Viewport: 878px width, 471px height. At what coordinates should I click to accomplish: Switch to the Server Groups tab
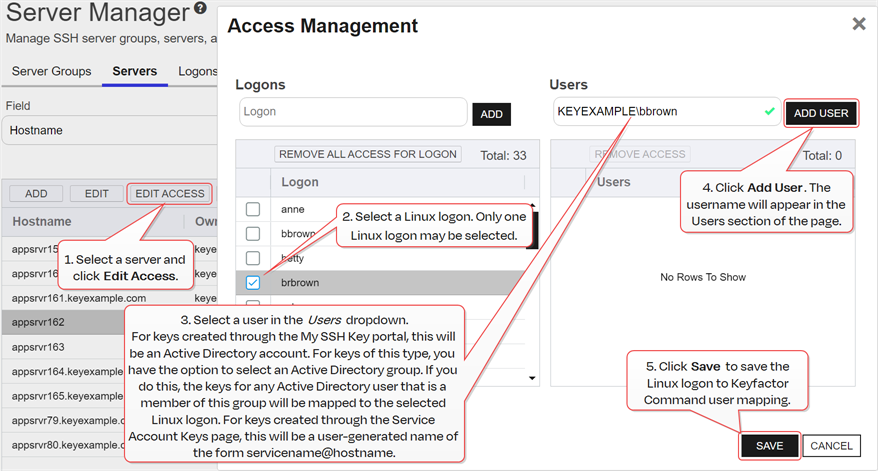51,72
